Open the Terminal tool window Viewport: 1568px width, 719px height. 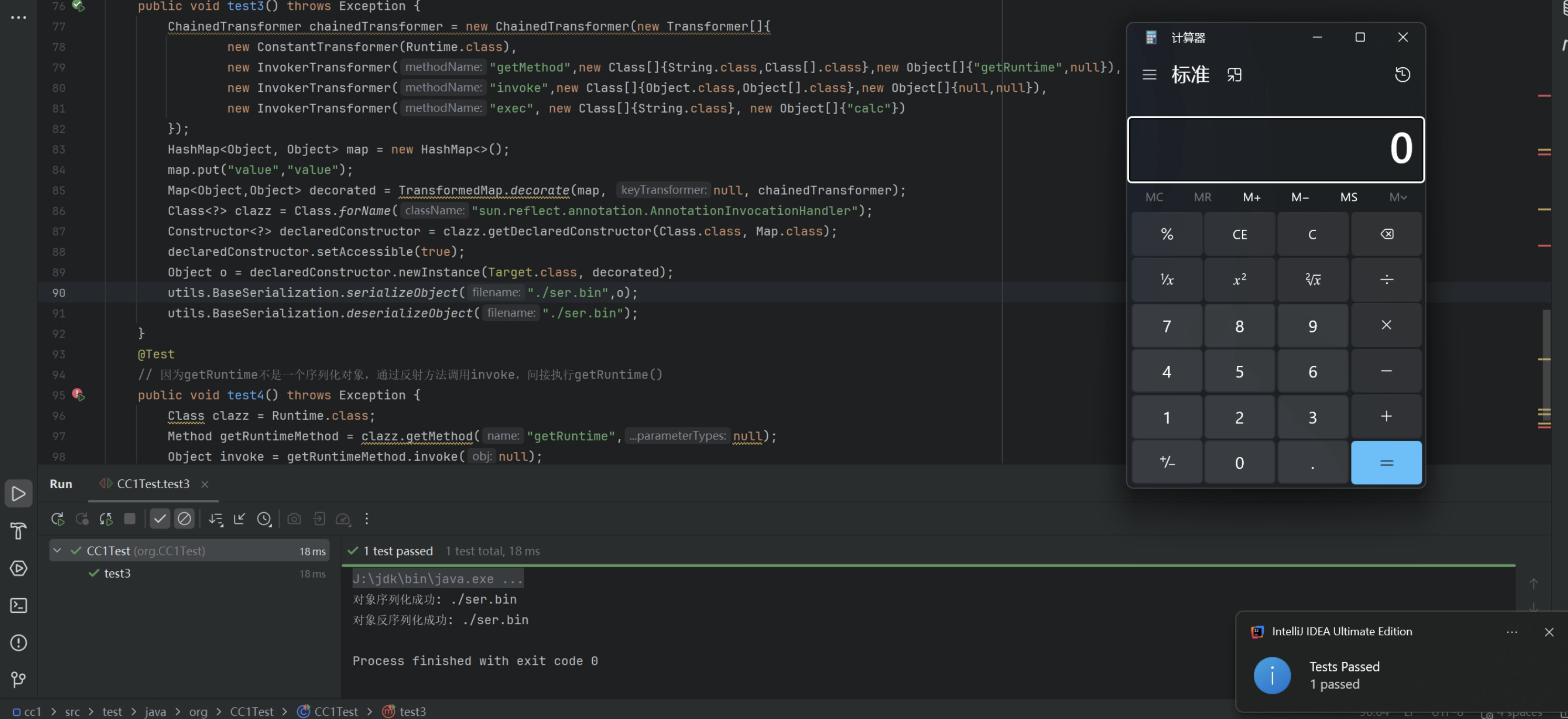[18, 605]
